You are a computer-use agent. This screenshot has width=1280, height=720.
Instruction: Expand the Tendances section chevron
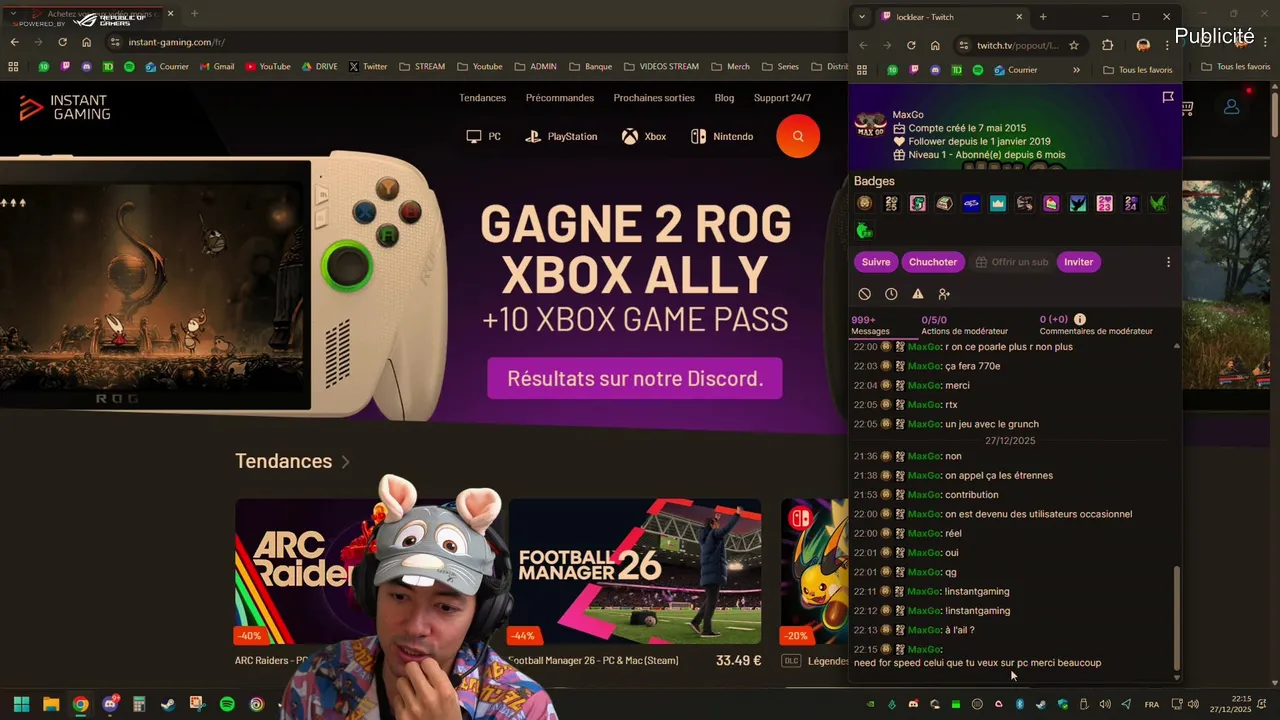pos(345,461)
